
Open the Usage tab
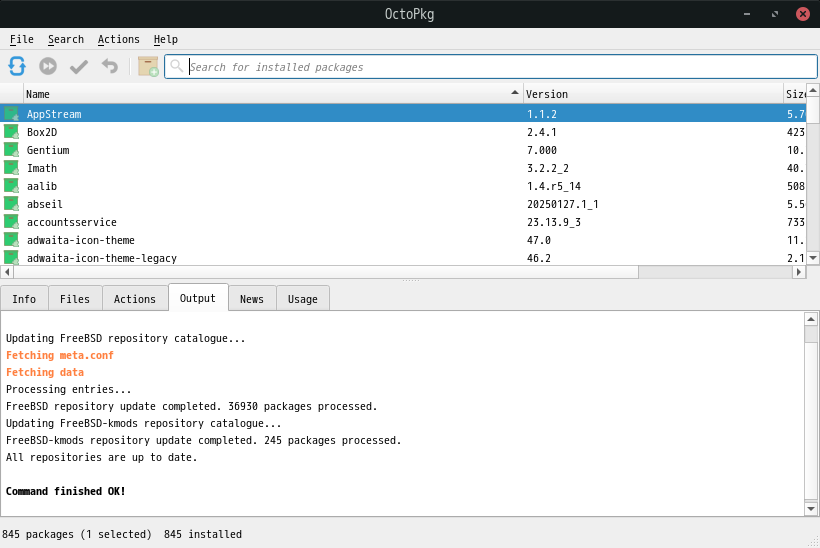pos(303,299)
